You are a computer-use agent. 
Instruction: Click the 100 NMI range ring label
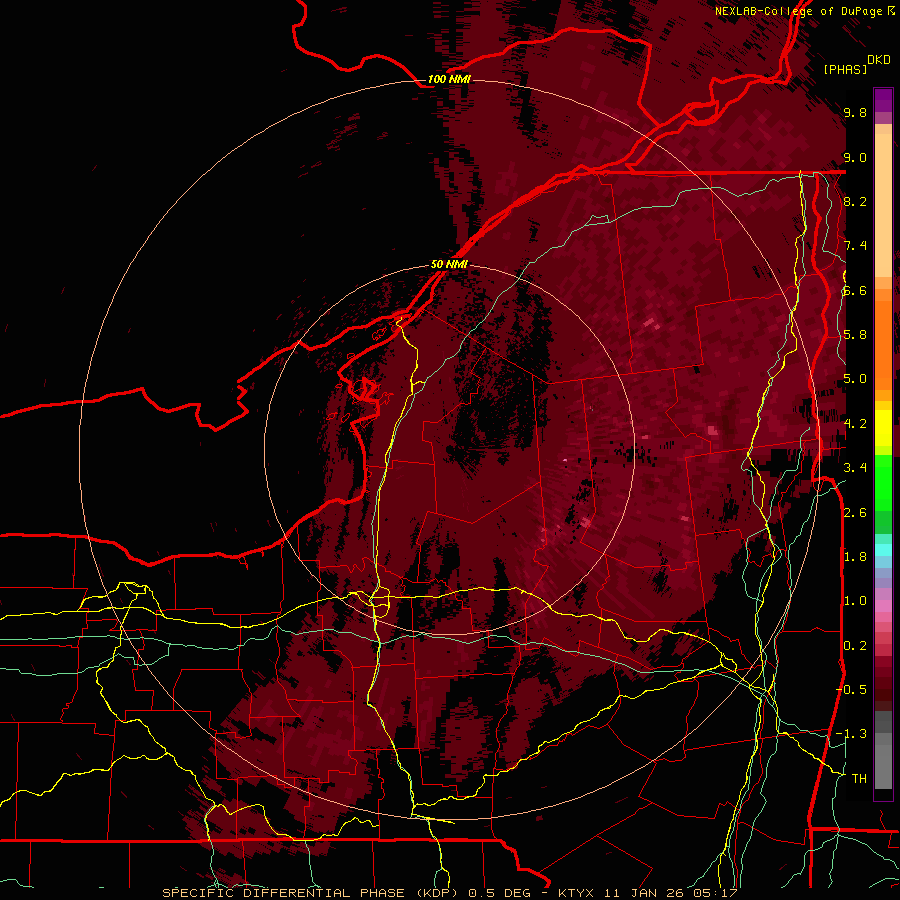pos(449,79)
